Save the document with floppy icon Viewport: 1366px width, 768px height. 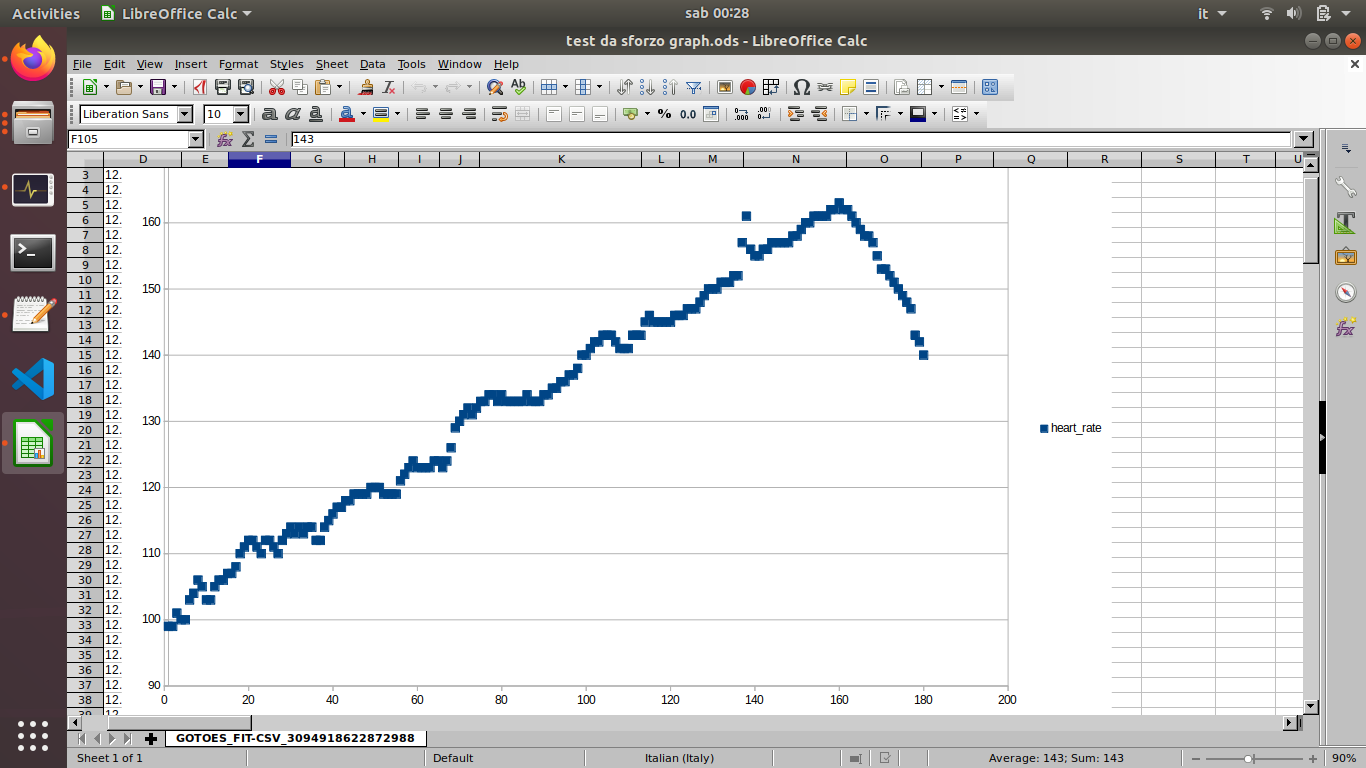pyautogui.click(x=157, y=87)
